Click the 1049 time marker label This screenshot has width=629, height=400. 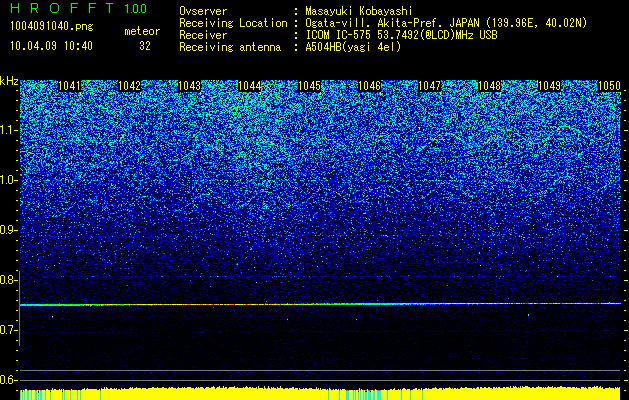coord(550,86)
